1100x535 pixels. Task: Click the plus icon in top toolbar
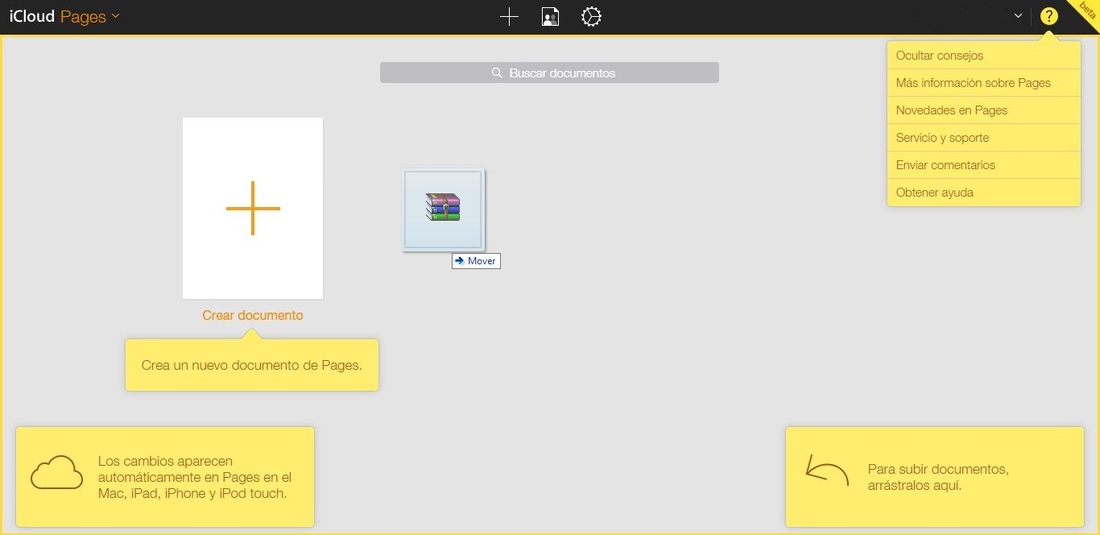pyautogui.click(x=509, y=17)
